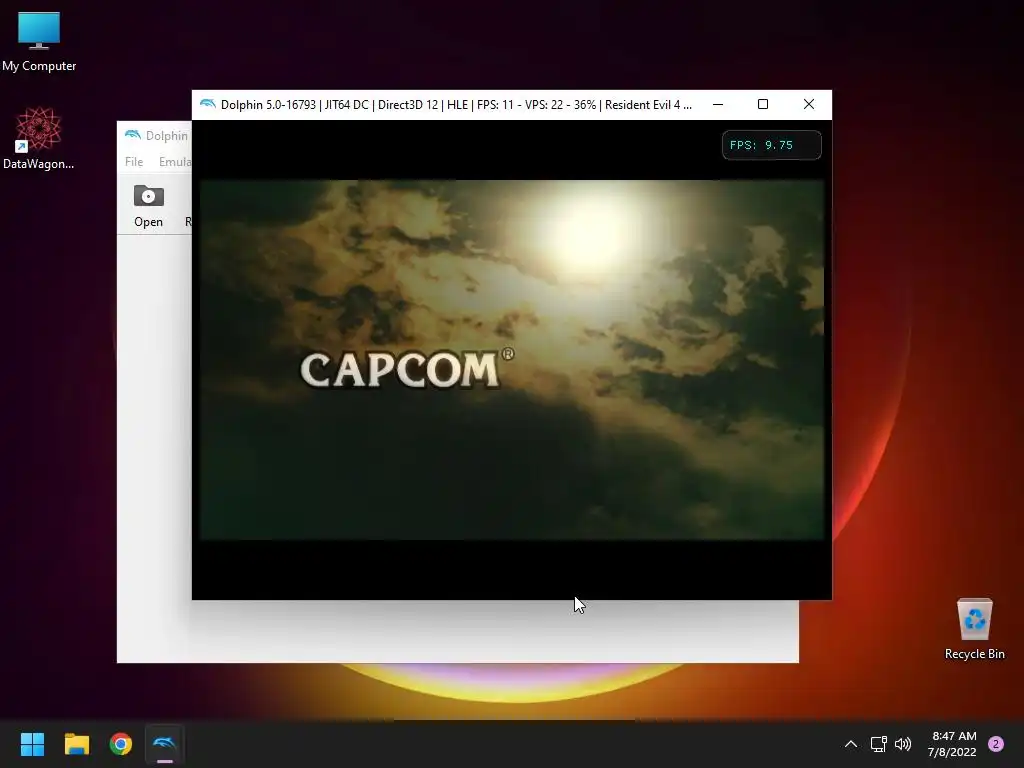Open the DataWagon desktop shortcut

(x=39, y=138)
